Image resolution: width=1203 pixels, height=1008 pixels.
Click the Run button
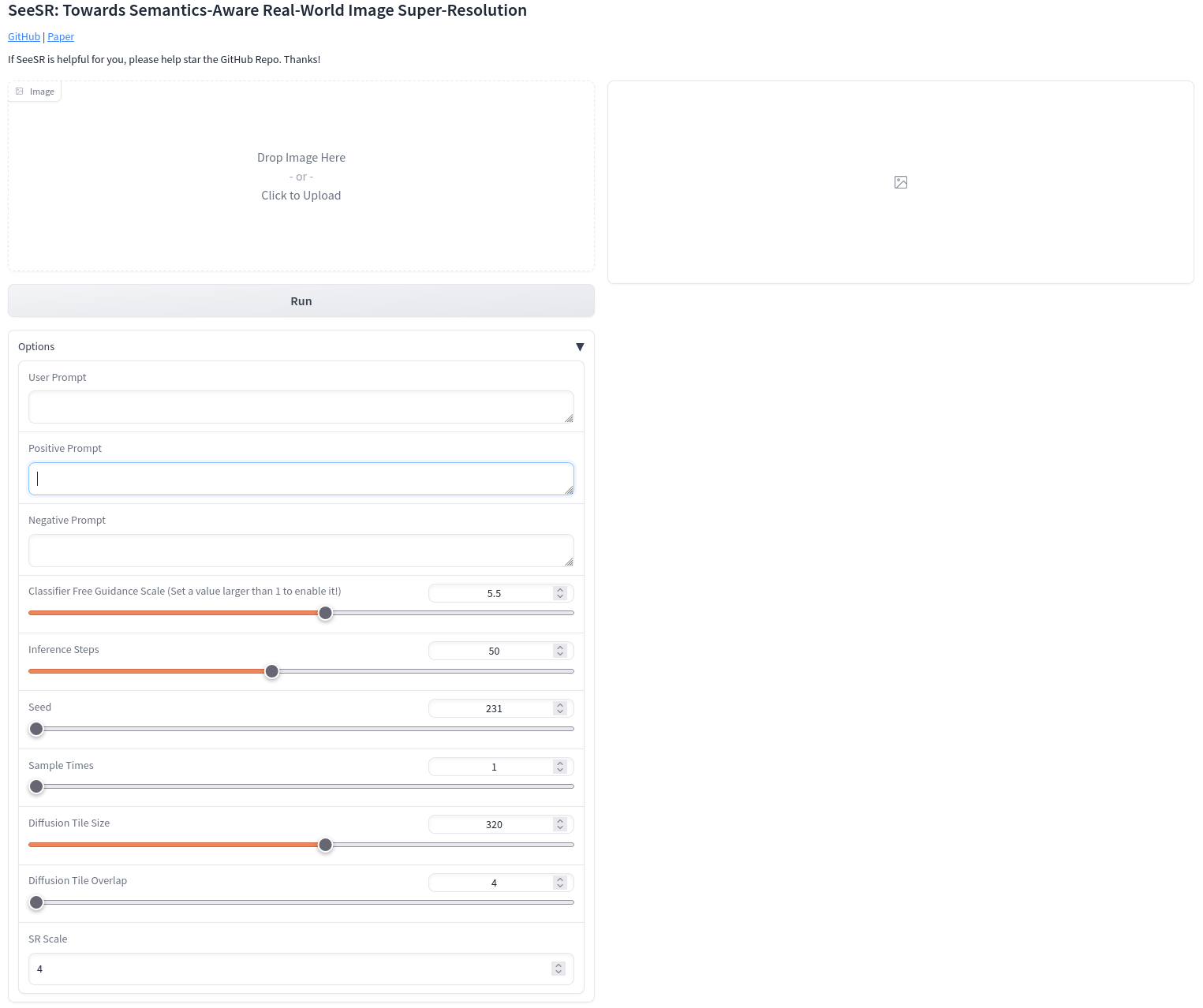[x=301, y=301]
